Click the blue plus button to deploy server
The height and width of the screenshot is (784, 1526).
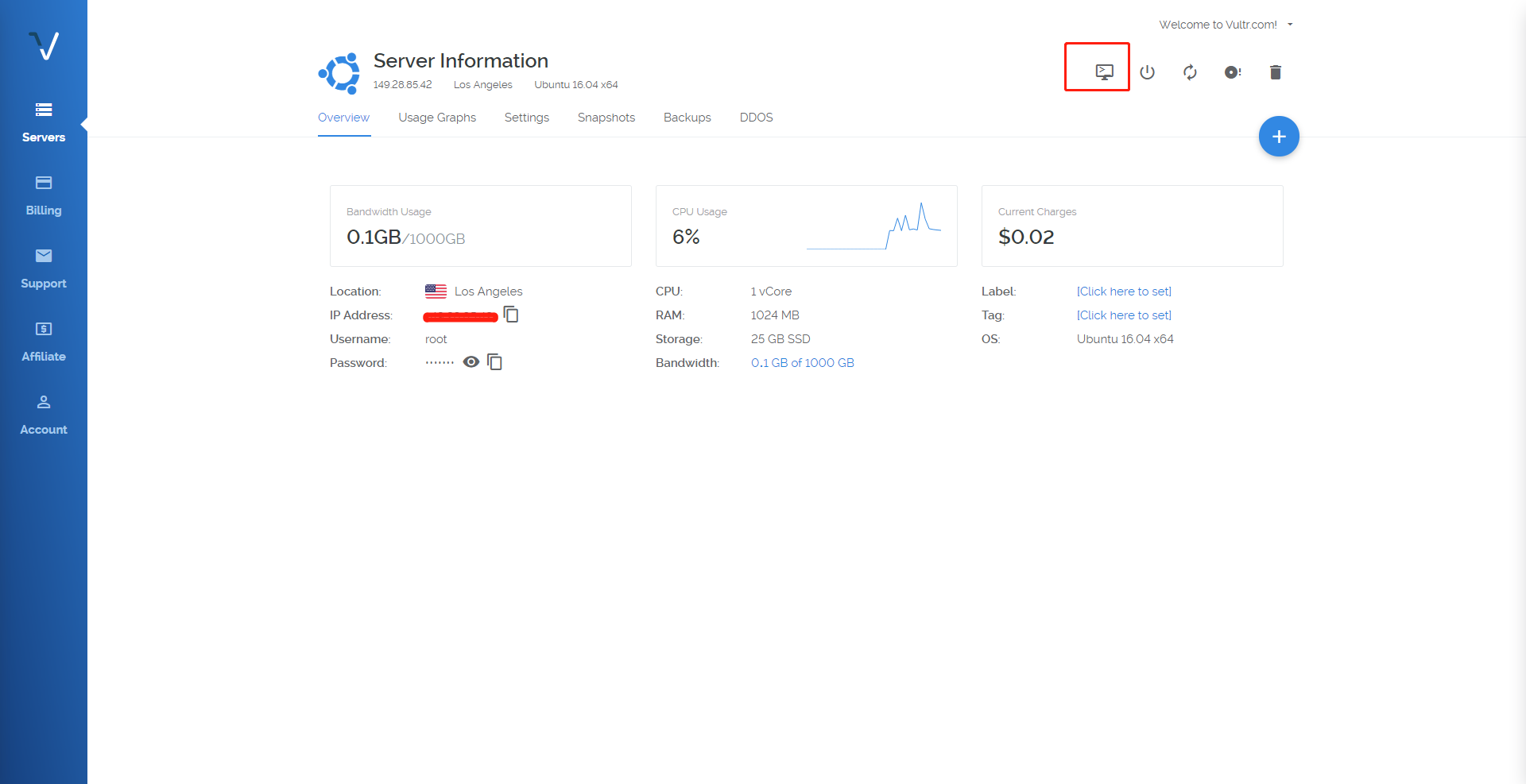click(1279, 136)
